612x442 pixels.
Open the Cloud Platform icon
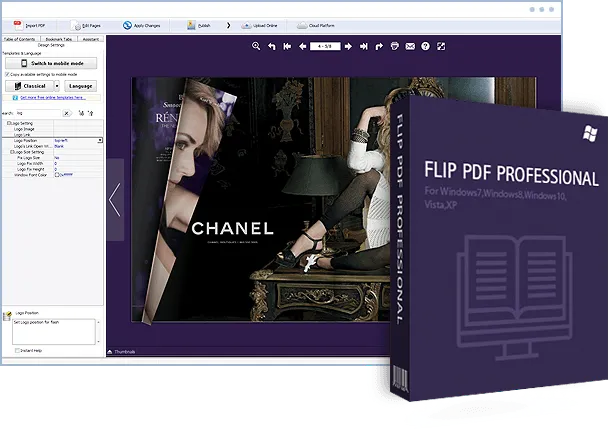(x=302, y=26)
